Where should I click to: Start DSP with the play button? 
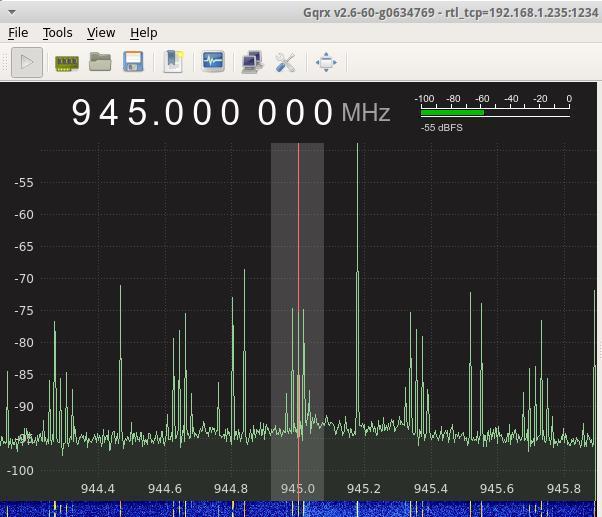pyautogui.click(x=27, y=62)
